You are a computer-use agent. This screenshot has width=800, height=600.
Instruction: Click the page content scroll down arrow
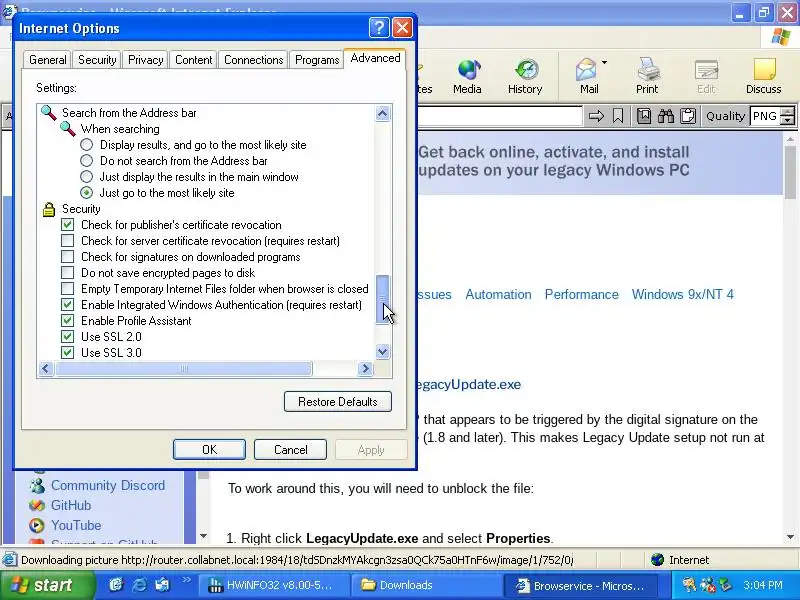[790, 537]
